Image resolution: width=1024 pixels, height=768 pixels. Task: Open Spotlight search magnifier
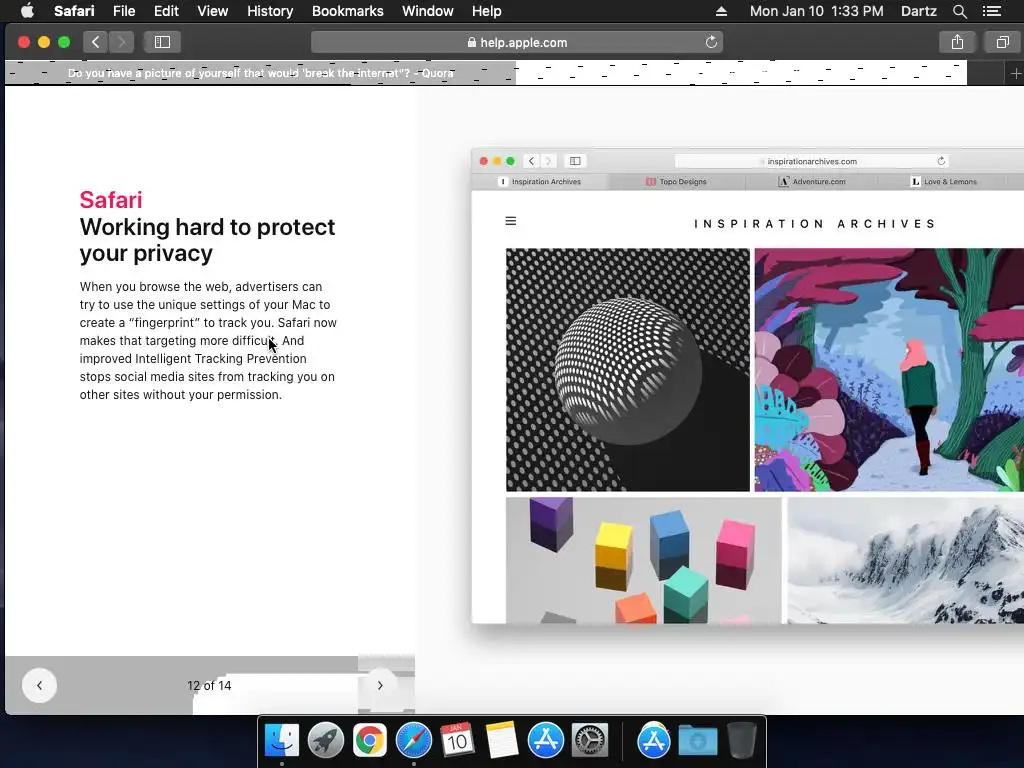(959, 11)
